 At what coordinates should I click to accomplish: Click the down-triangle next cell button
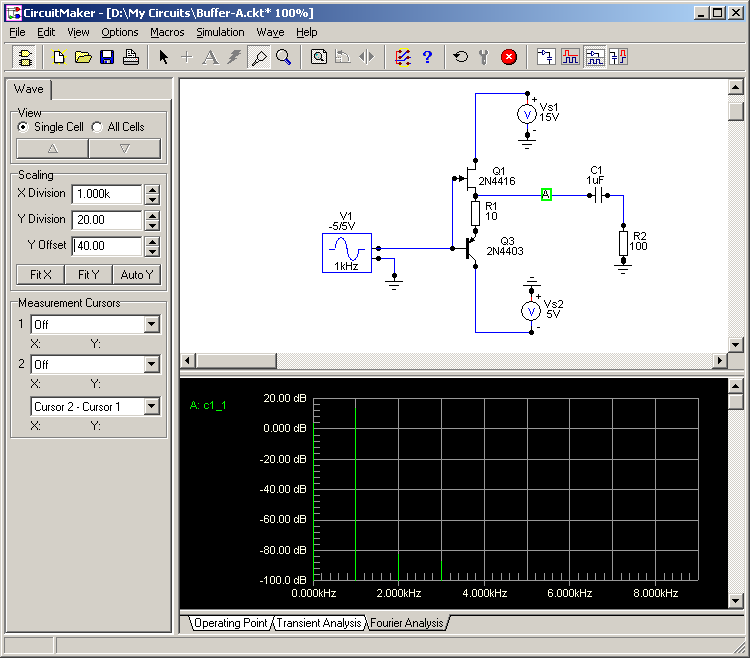tap(125, 149)
